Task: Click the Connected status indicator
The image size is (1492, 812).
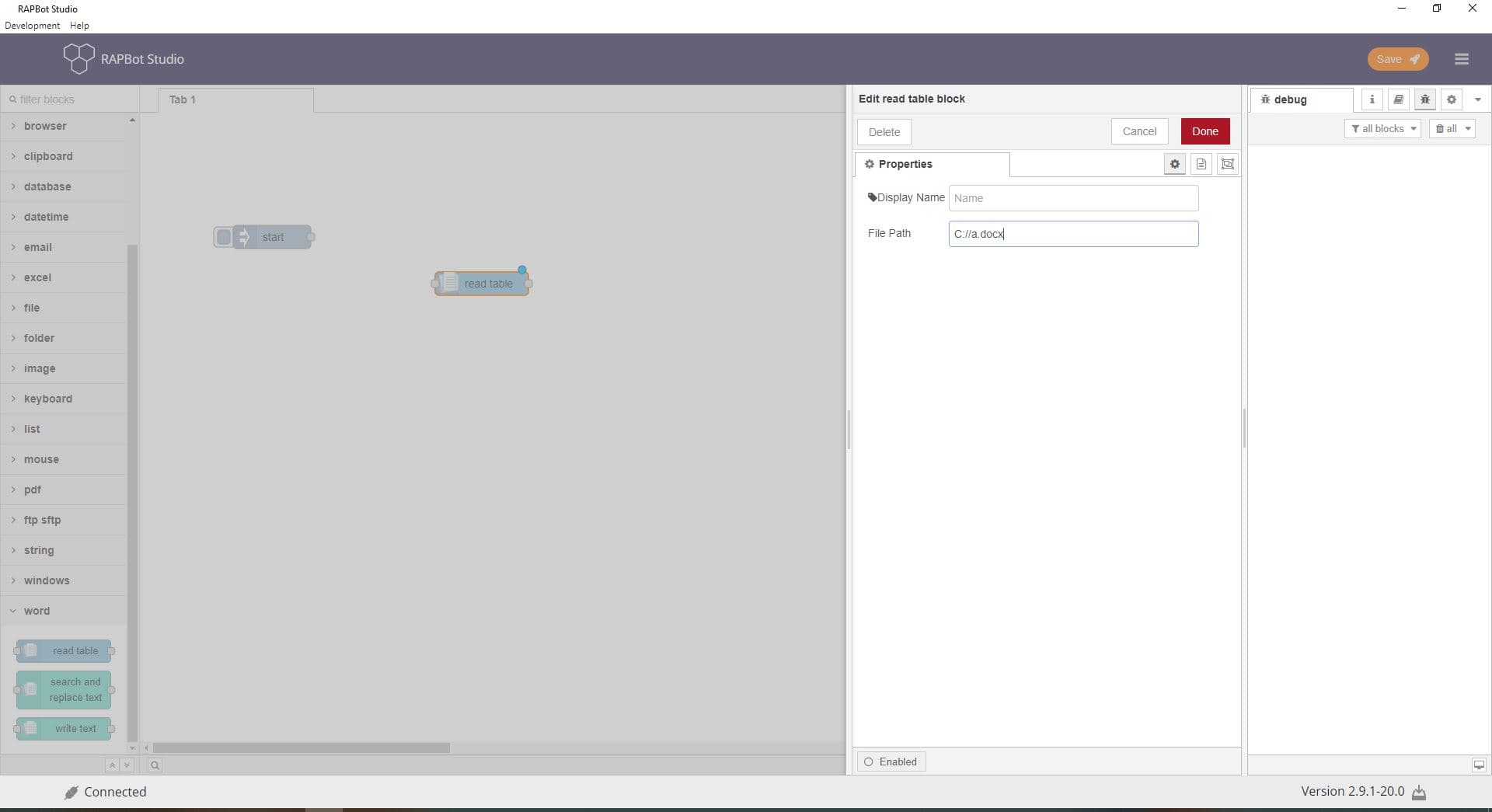Action: [106, 793]
